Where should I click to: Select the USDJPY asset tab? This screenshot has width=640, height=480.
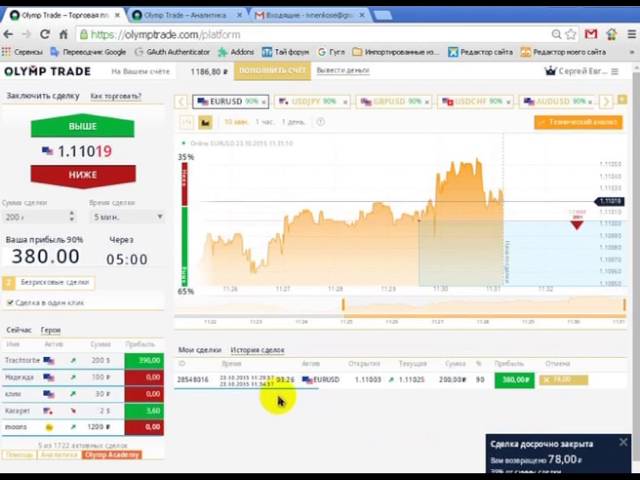310,102
